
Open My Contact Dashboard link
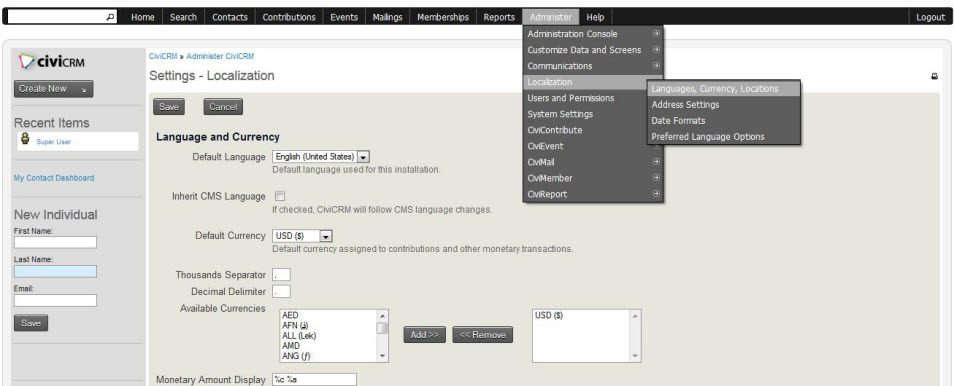point(54,178)
